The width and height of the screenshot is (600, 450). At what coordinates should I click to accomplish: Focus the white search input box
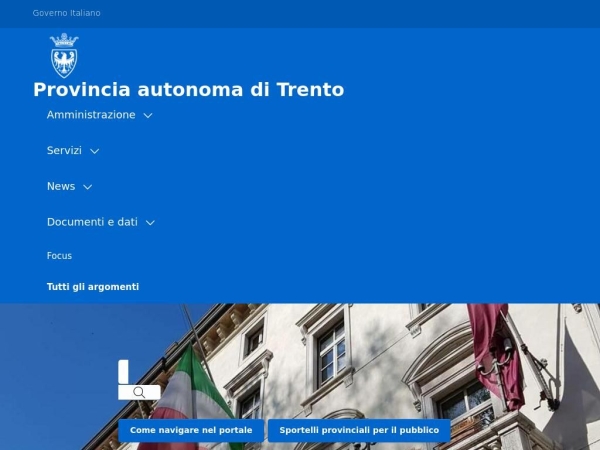123,372
